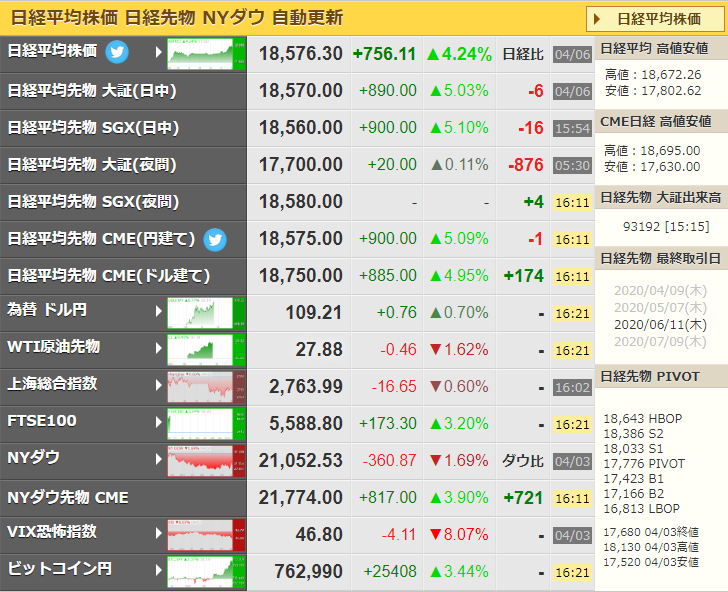Viewport: 728px width, 592px height.
Task: Select the 為替 ドル円 row label
Action: pyautogui.click(x=47, y=310)
